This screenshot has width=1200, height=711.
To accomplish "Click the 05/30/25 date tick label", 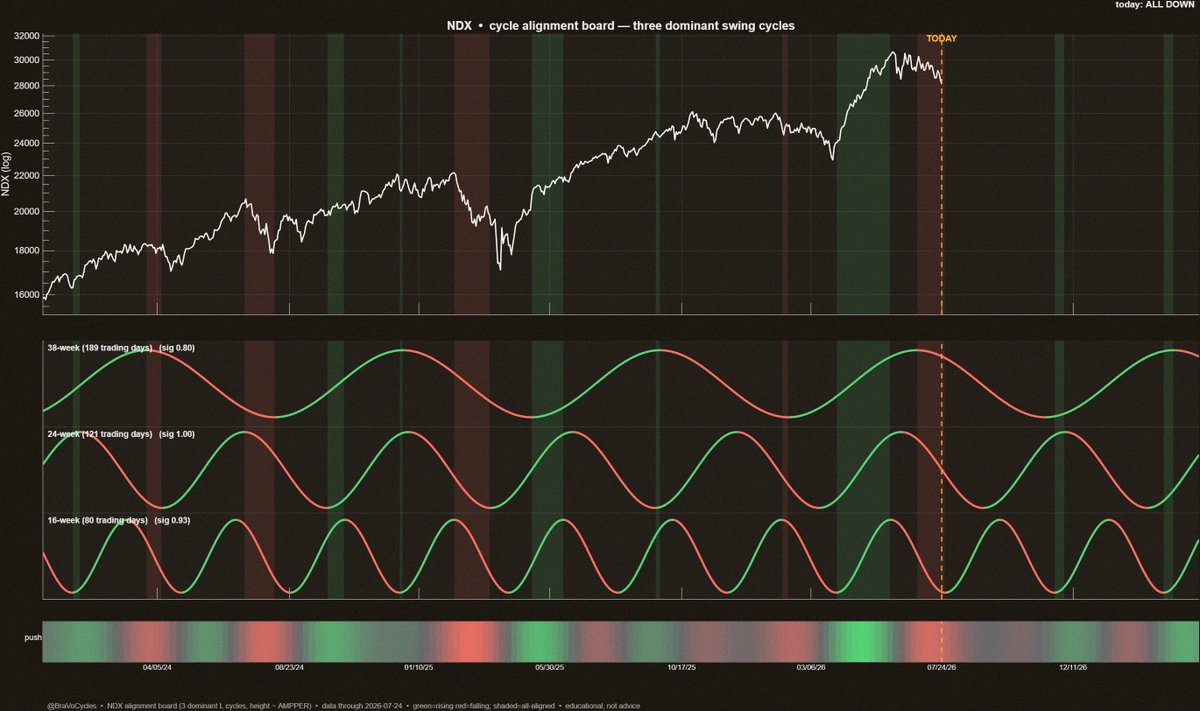I will pyautogui.click(x=550, y=667).
